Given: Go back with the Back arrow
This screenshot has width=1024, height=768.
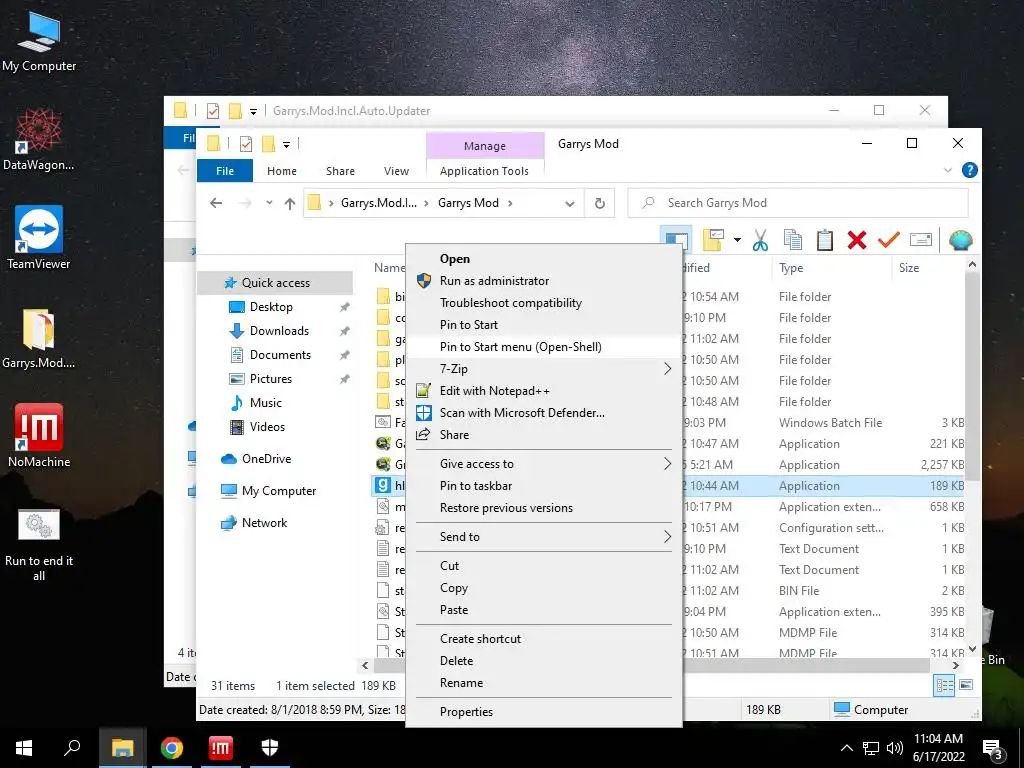Looking at the screenshot, I should pos(216,203).
